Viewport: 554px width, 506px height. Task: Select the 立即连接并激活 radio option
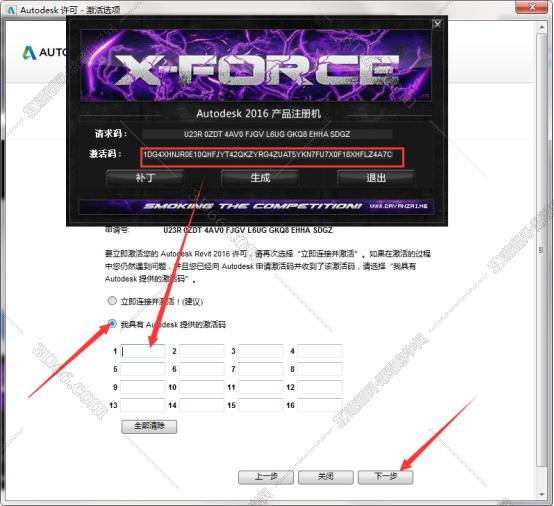pos(112,301)
